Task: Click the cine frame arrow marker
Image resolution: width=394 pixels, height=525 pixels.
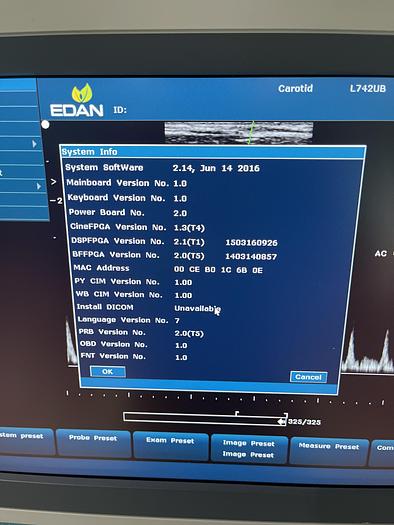Action: (x=281, y=422)
